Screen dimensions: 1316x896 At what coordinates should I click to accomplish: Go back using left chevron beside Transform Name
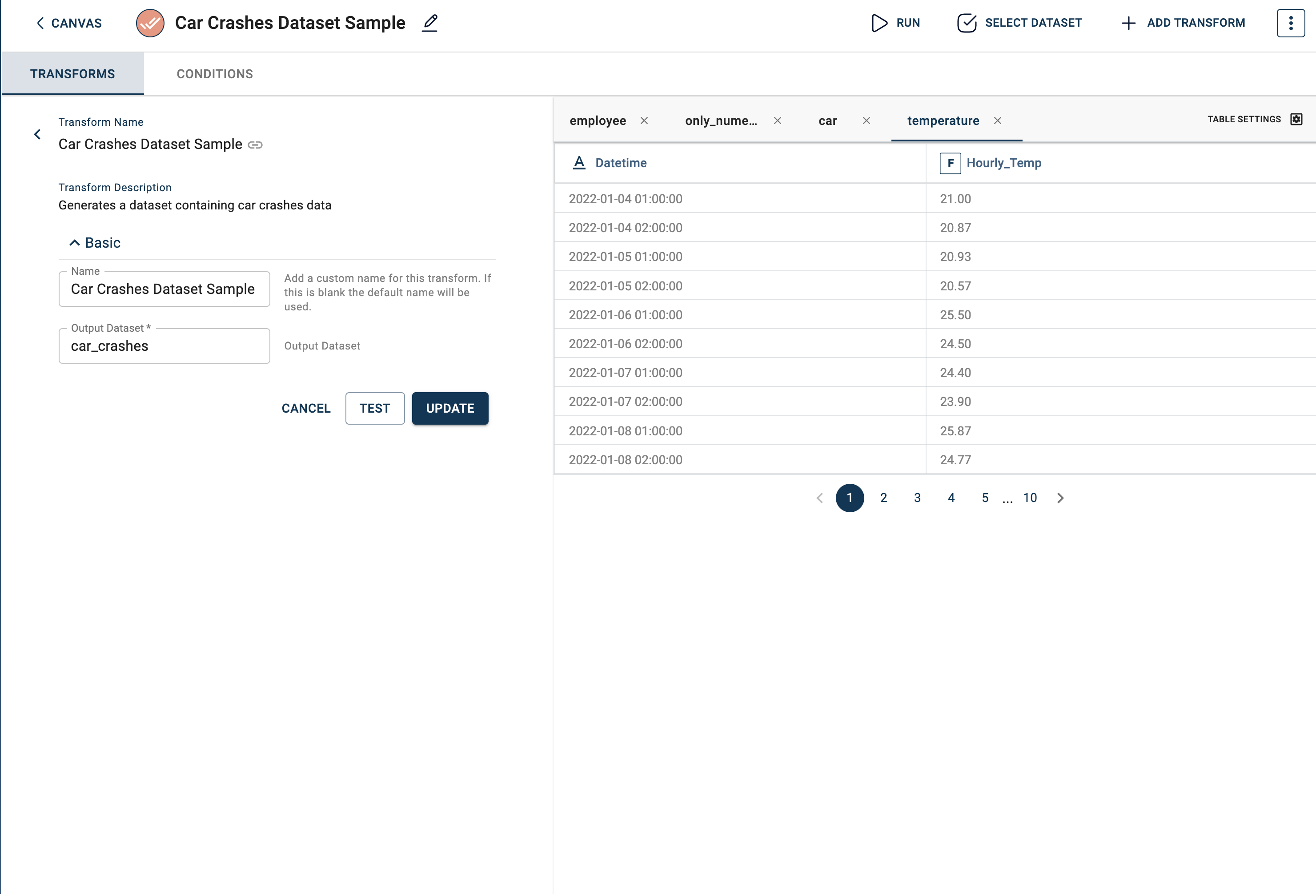point(37,134)
